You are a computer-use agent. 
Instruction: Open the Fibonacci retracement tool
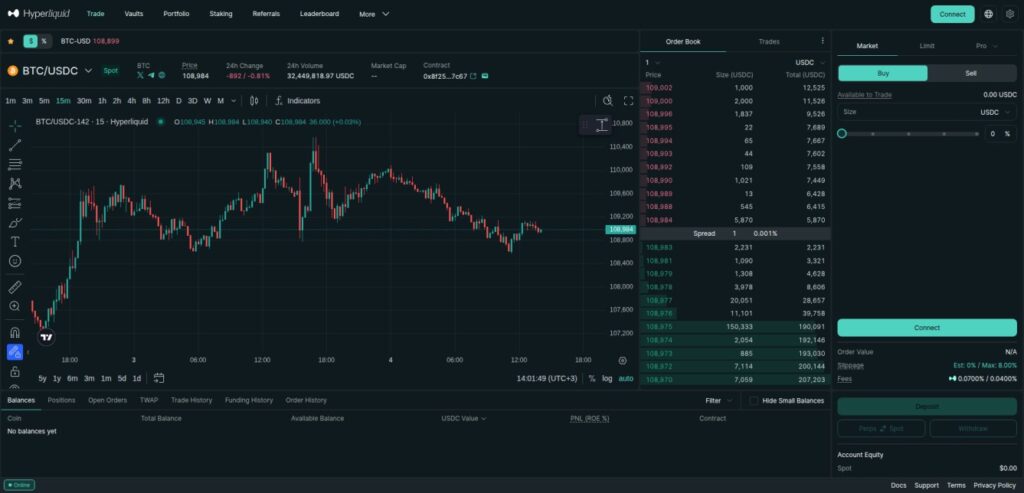click(15, 165)
